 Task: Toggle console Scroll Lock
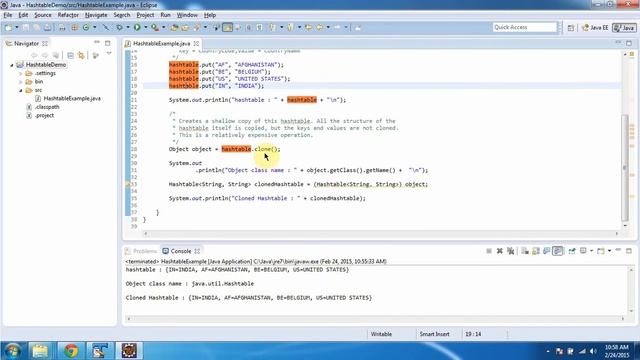click(x=536, y=251)
